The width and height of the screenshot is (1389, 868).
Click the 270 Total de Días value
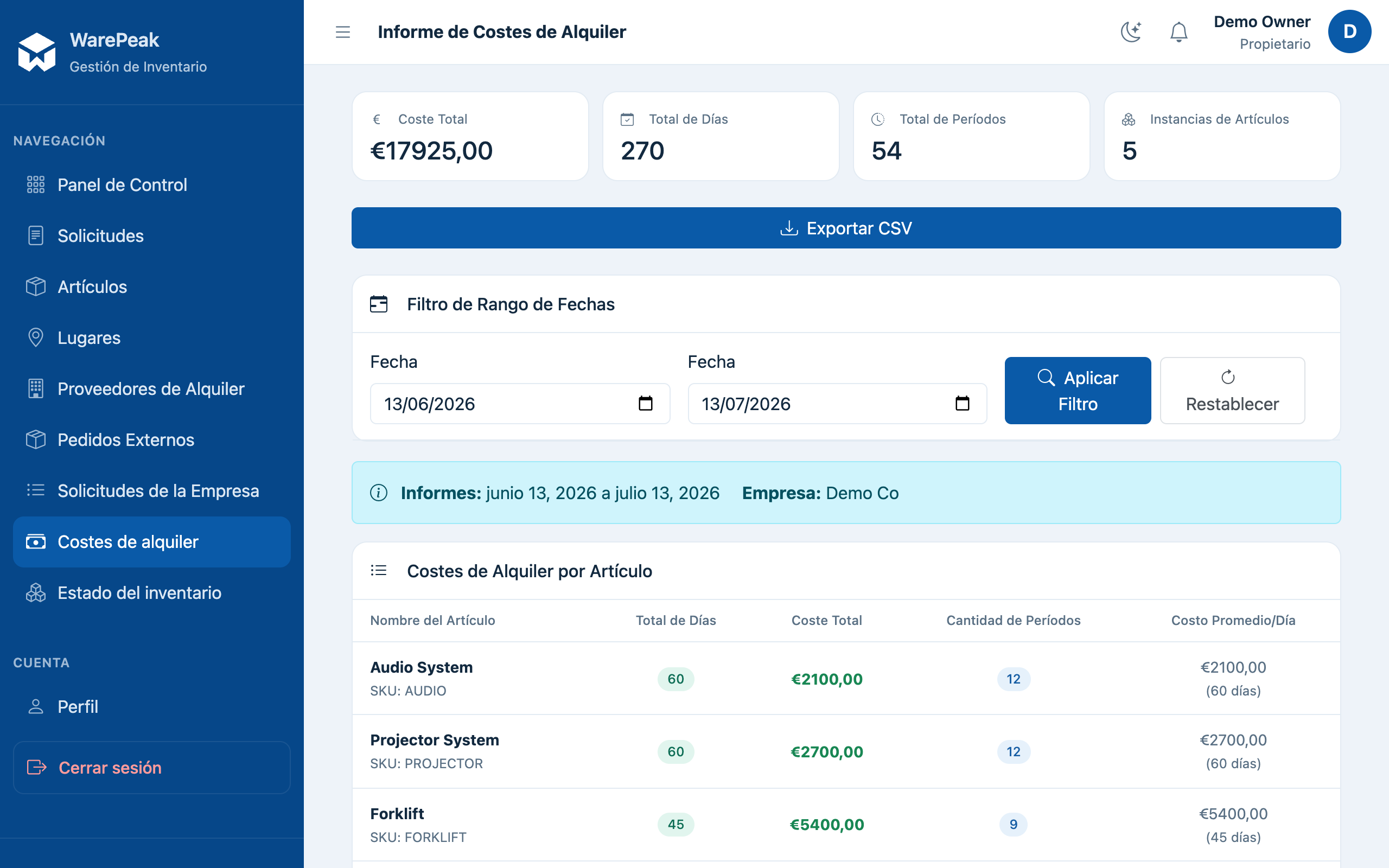click(642, 151)
